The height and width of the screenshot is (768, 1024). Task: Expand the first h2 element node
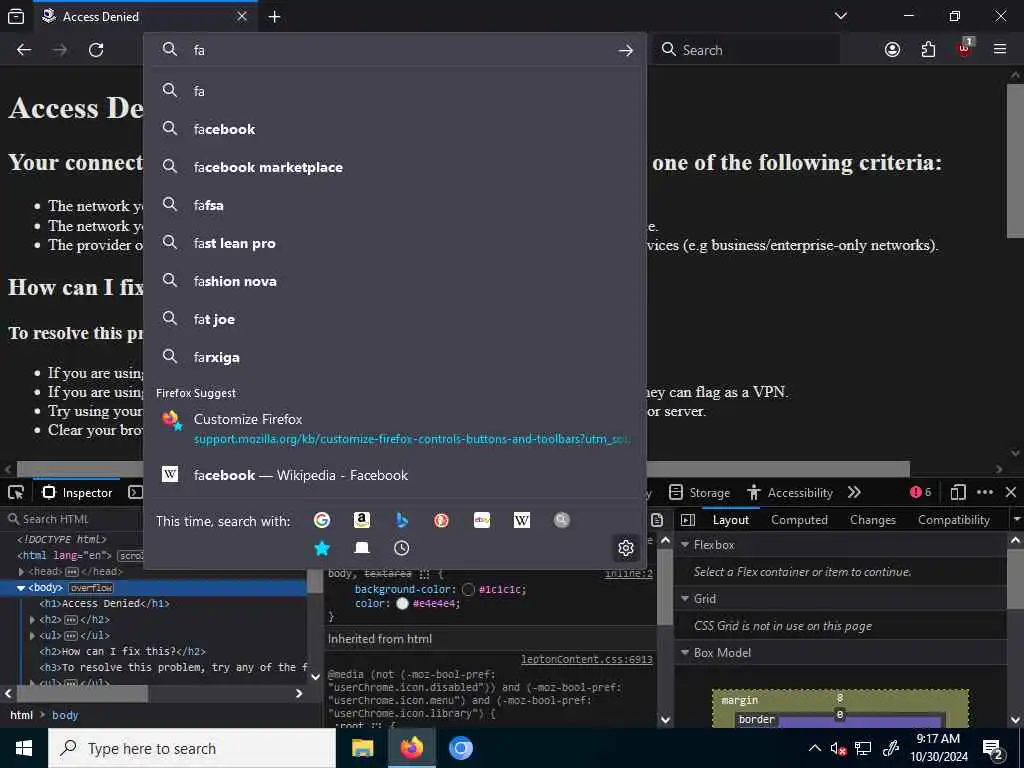(x=33, y=620)
